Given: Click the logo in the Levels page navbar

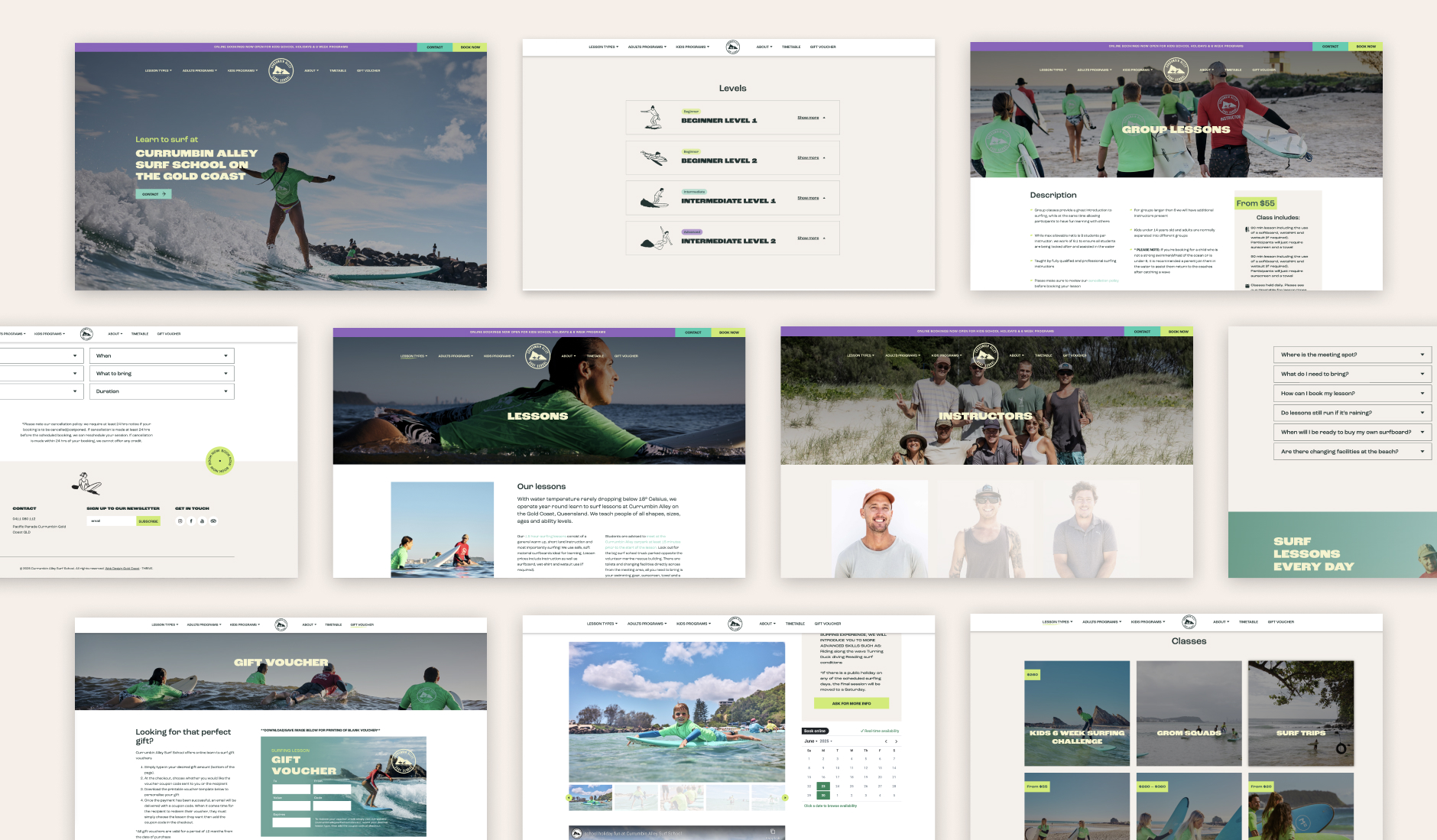Looking at the screenshot, I should tap(732, 47).
